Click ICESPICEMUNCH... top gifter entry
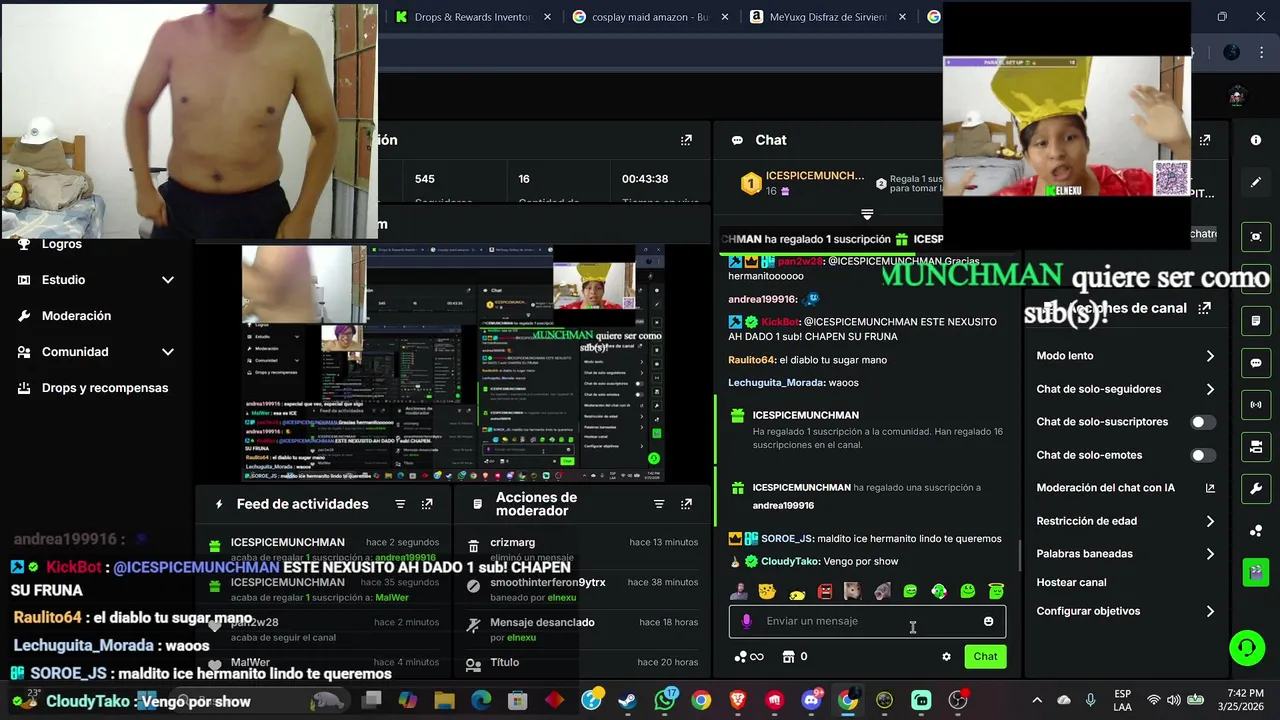This screenshot has width=1280, height=720. pos(802,183)
